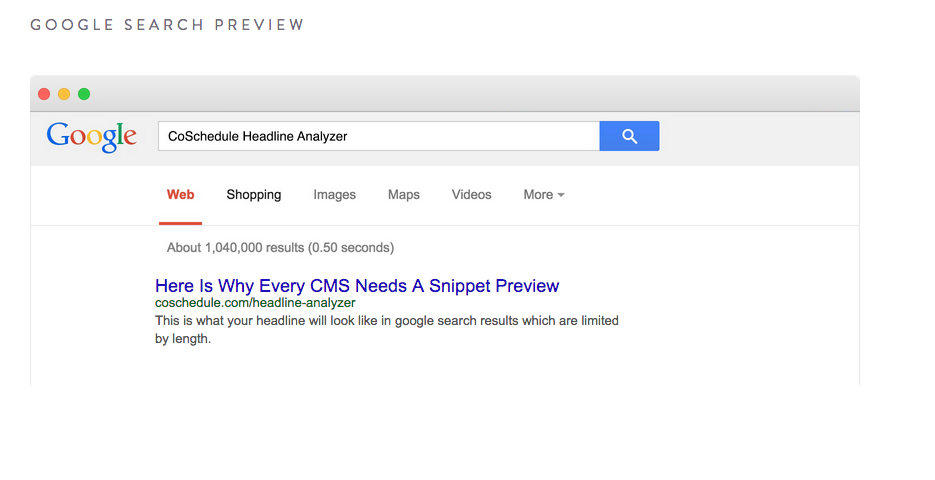Open the Images tab
Image resolution: width=935 pixels, height=480 pixels.
click(x=335, y=195)
